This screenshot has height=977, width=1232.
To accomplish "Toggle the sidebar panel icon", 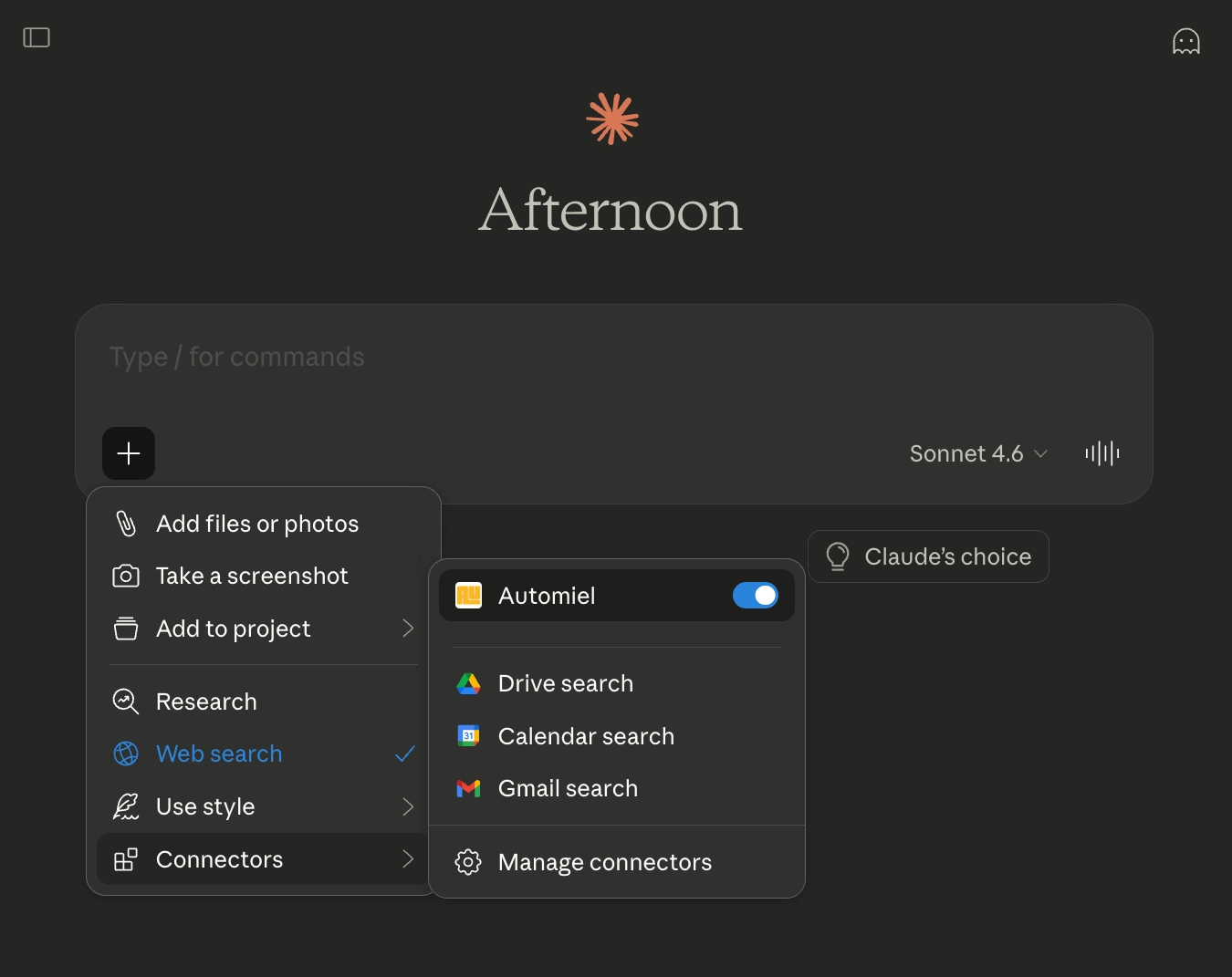I will pyautogui.click(x=37, y=37).
